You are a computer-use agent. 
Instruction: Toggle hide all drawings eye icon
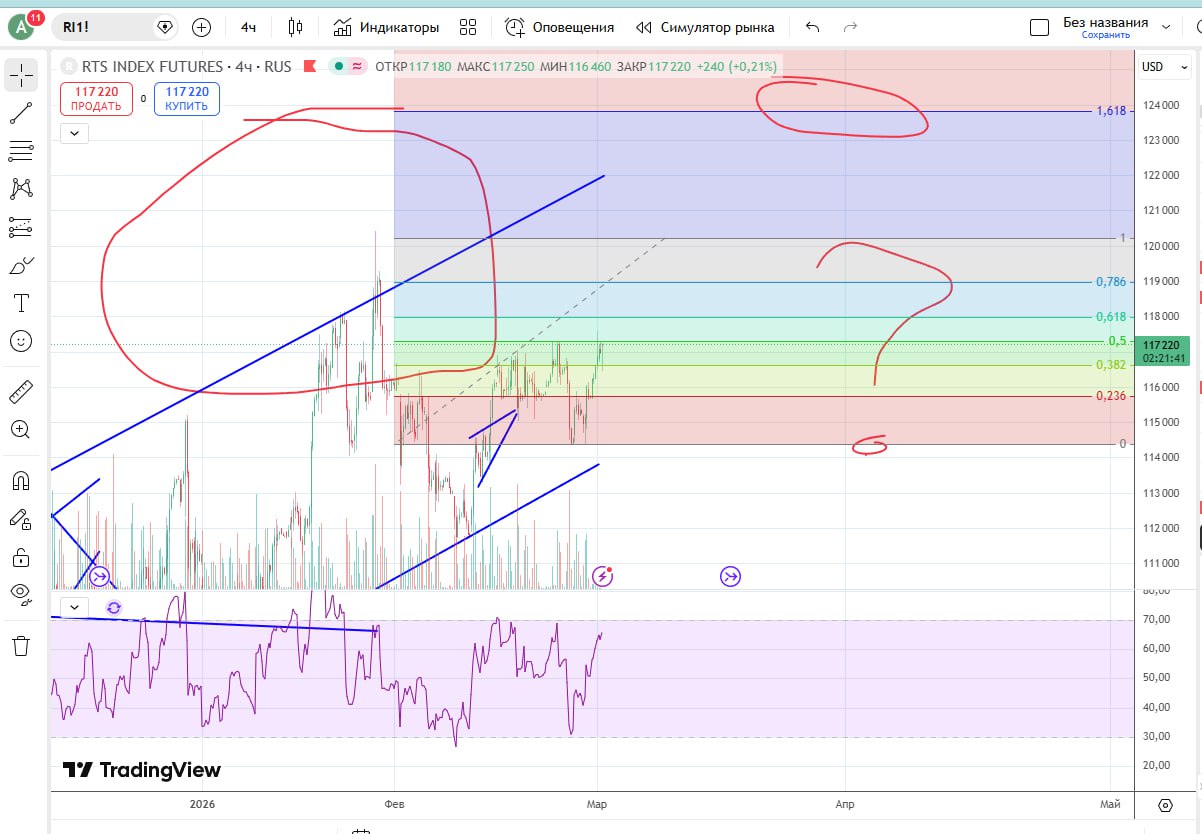coord(21,594)
